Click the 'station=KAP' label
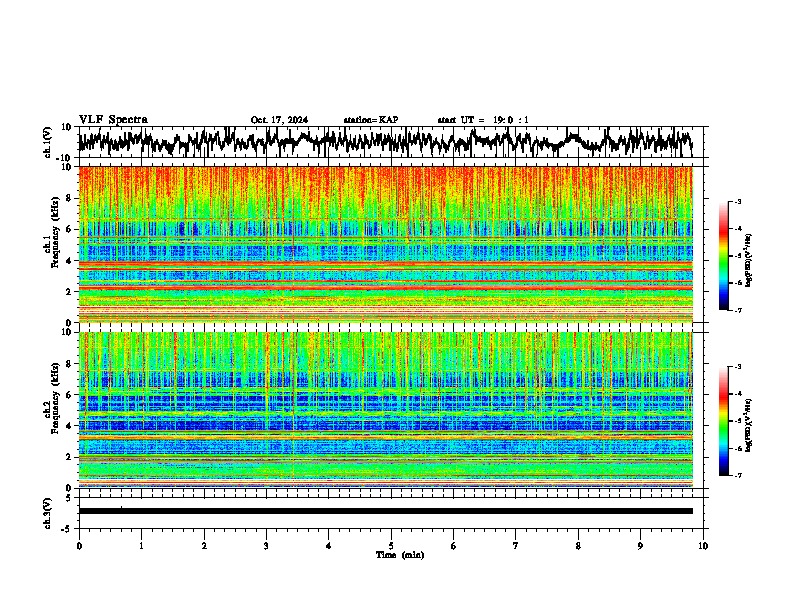792x612 pixels. [371, 120]
